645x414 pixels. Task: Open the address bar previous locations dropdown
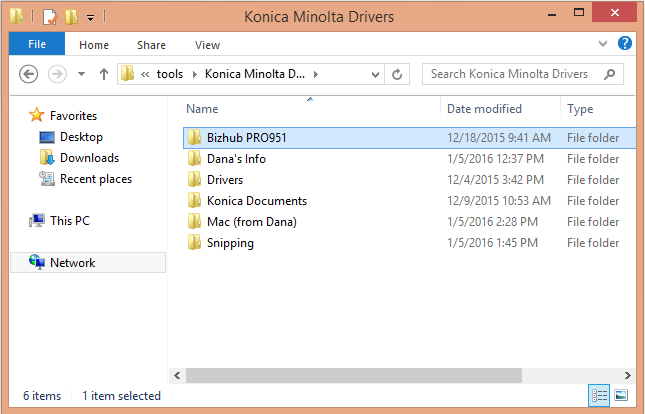(375, 74)
